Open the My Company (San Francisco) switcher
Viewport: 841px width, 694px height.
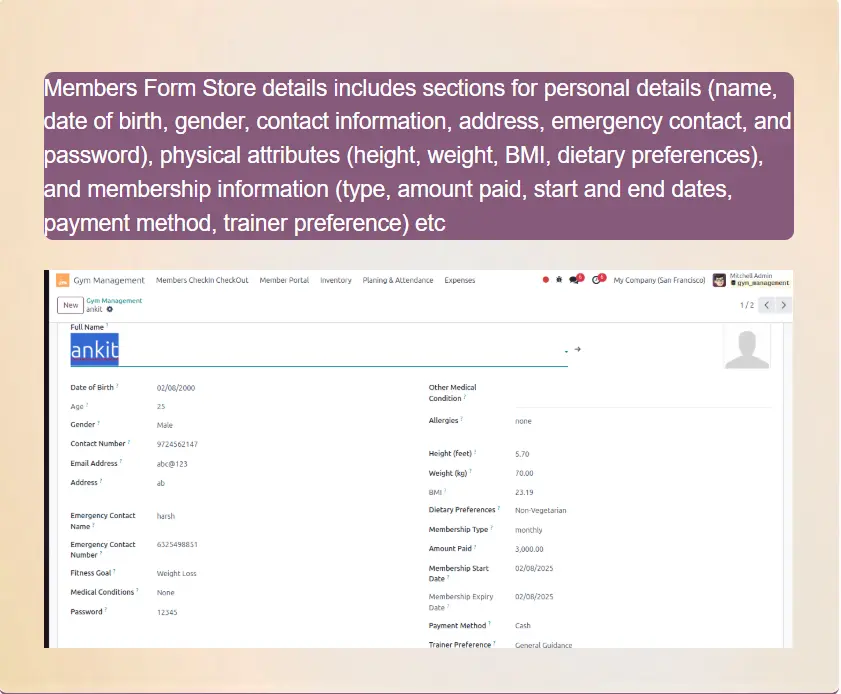pyautogui.click(x=659, y=281)
